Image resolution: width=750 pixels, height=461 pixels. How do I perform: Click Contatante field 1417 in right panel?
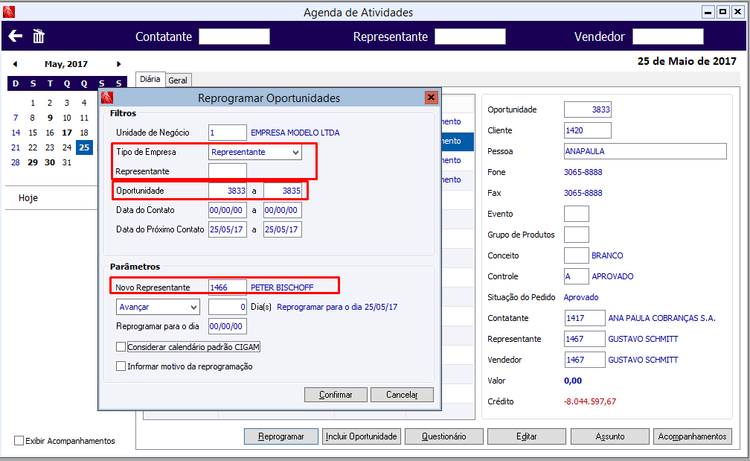585,318
